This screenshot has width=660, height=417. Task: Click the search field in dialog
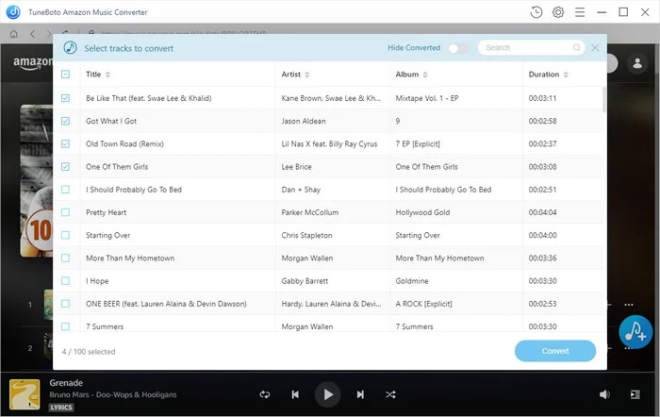[x=526, y=48]
